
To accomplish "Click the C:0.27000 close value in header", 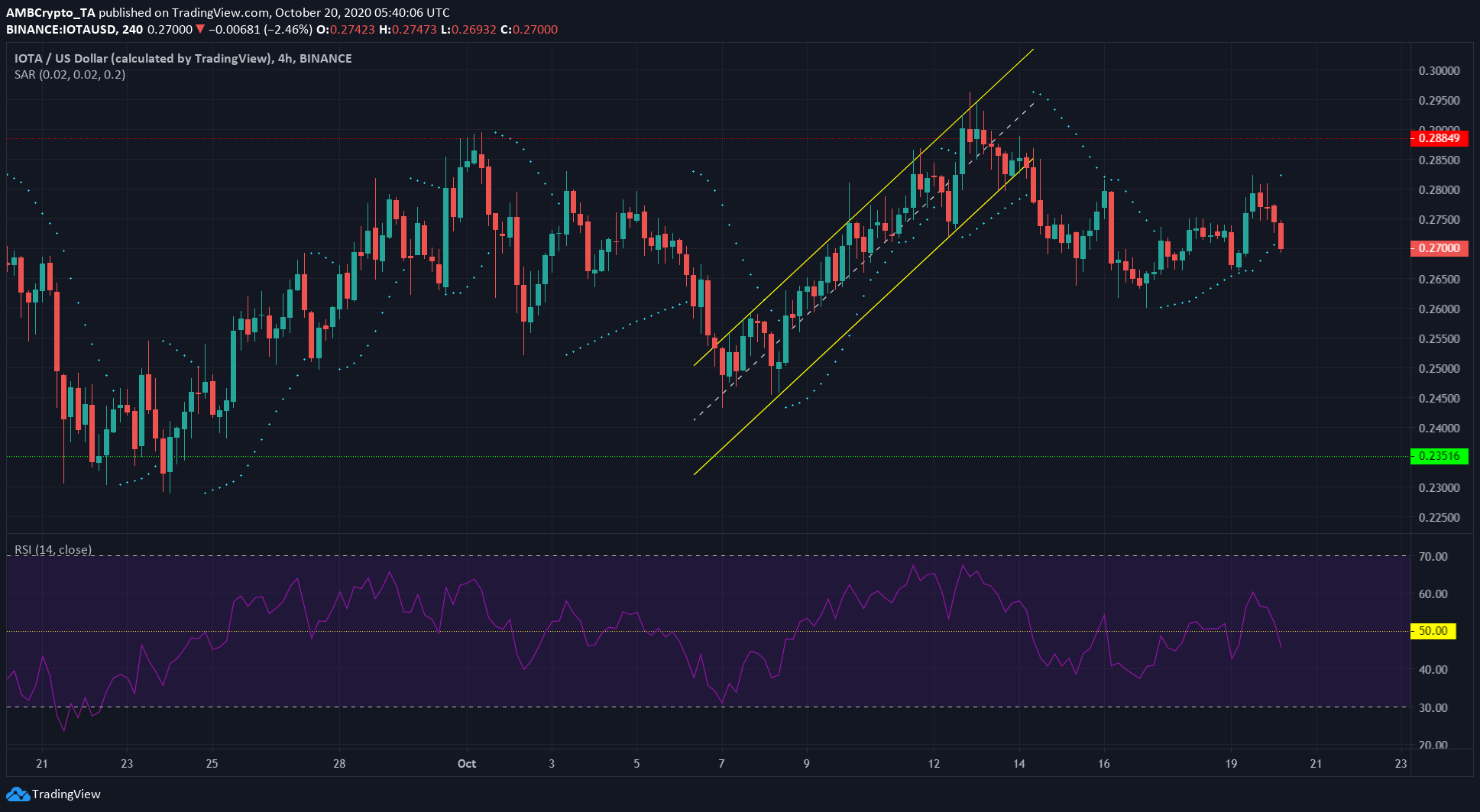I will pos(529,30).
